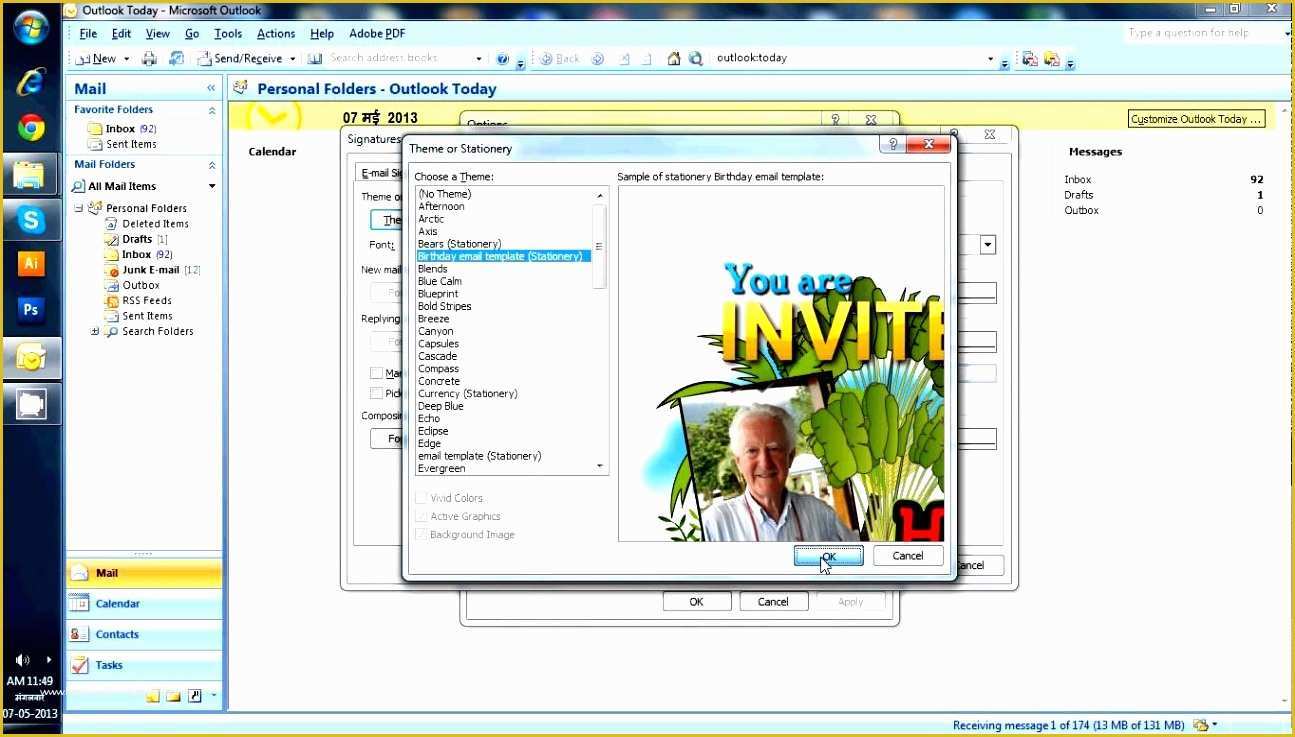Open Sent Items under Favorite Folders
This screenshot has width=1295, height=737.
131,144
